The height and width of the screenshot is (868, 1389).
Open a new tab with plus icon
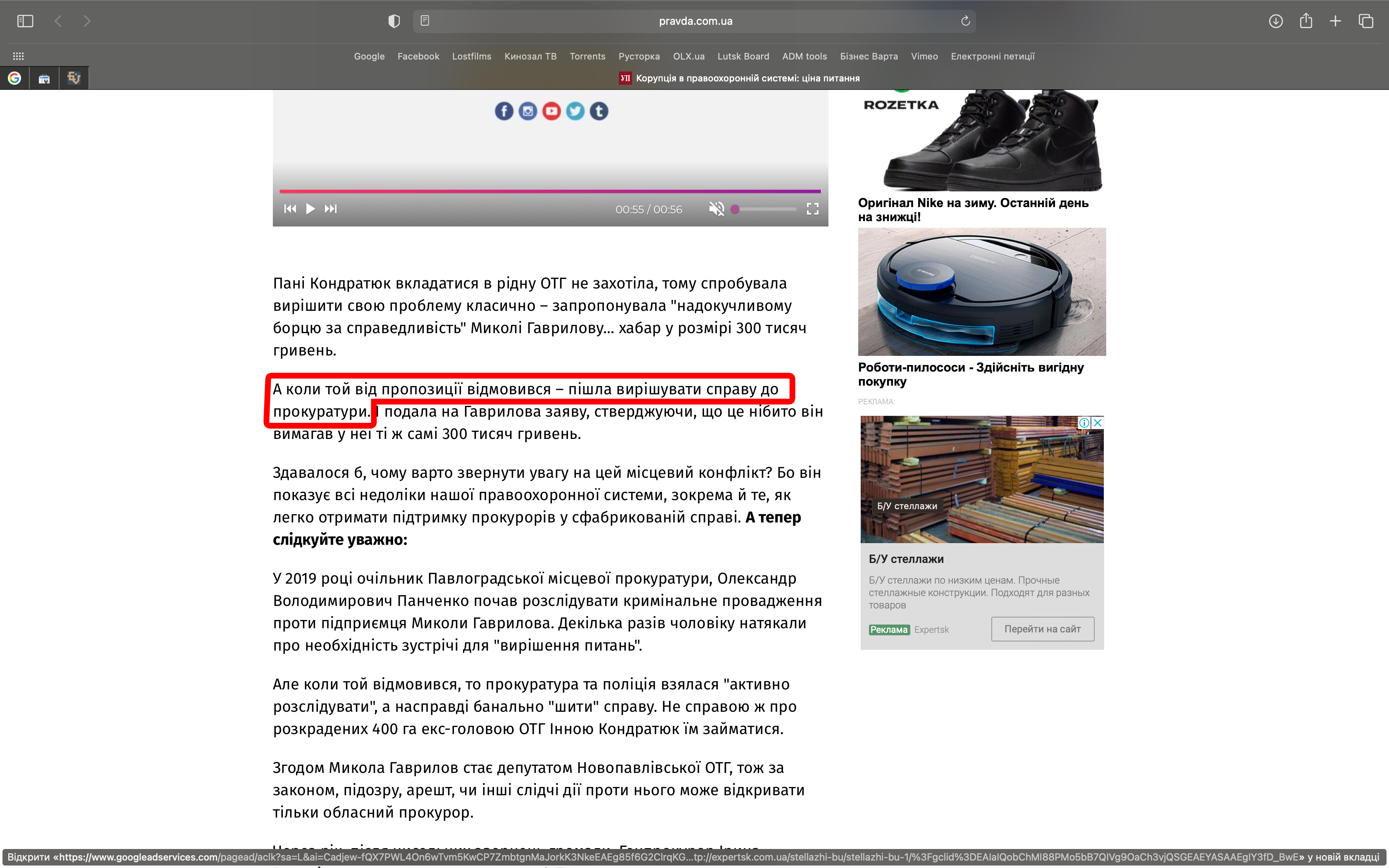coord(1336,21)
